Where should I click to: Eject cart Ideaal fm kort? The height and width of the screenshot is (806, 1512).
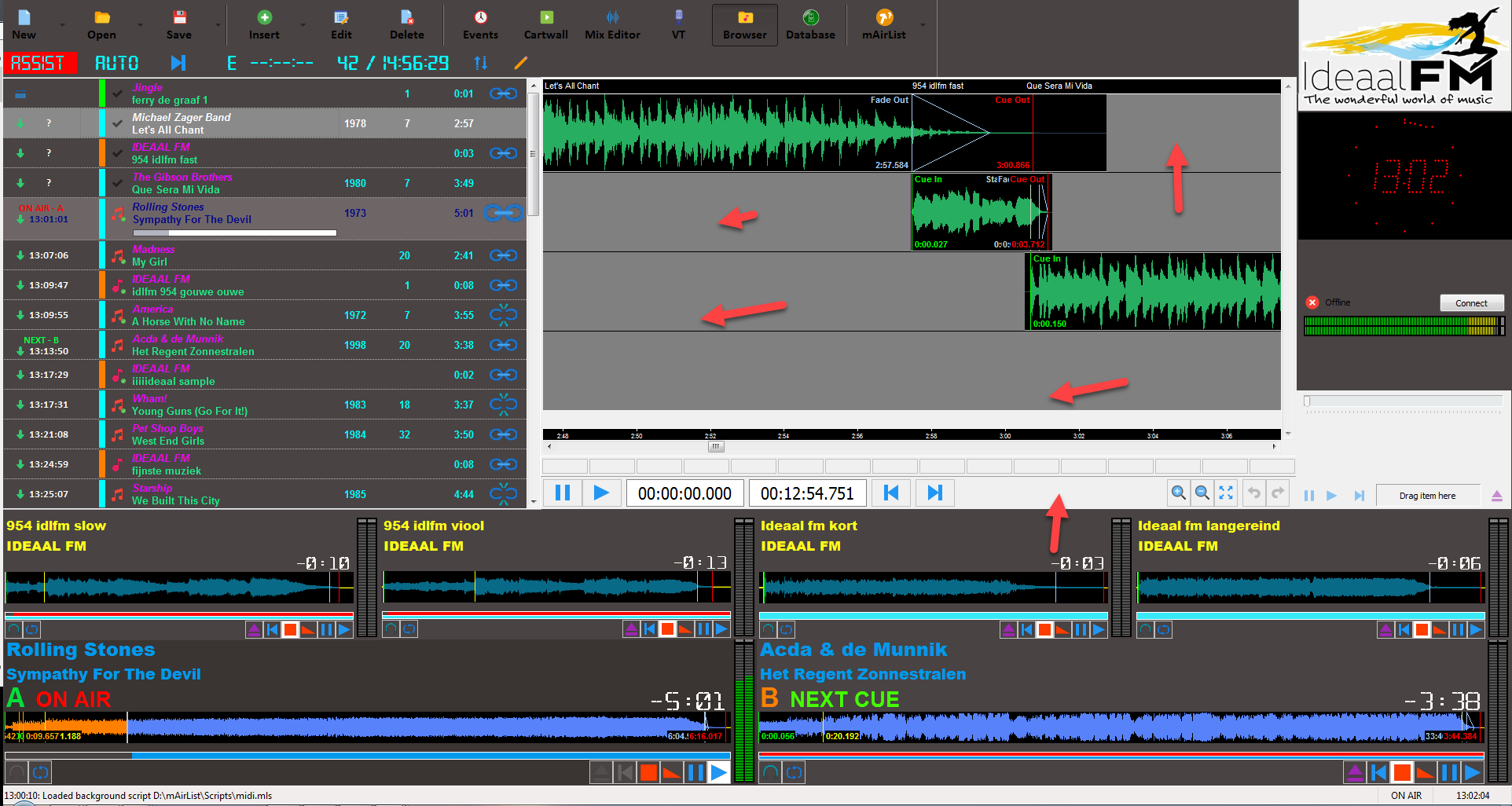pyautogui.click(x=1008, y=629)
